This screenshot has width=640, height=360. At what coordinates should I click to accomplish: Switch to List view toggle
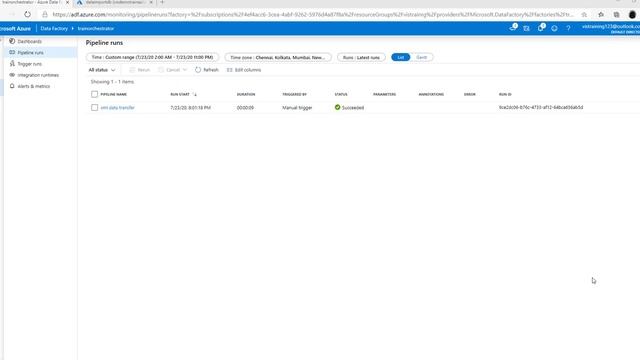(x=400, y=57)
